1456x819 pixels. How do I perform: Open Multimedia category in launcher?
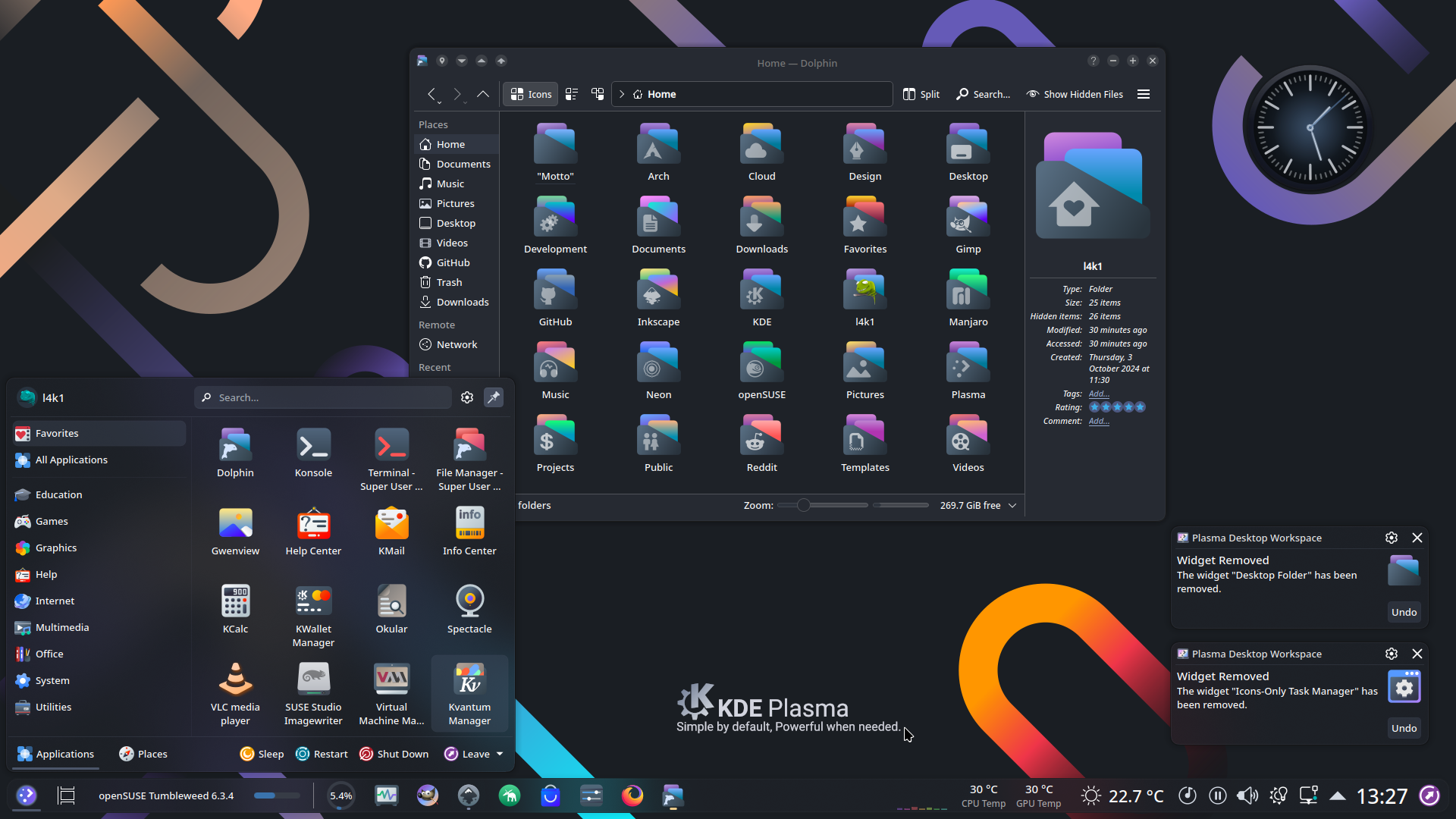click(x=99, y=627)
